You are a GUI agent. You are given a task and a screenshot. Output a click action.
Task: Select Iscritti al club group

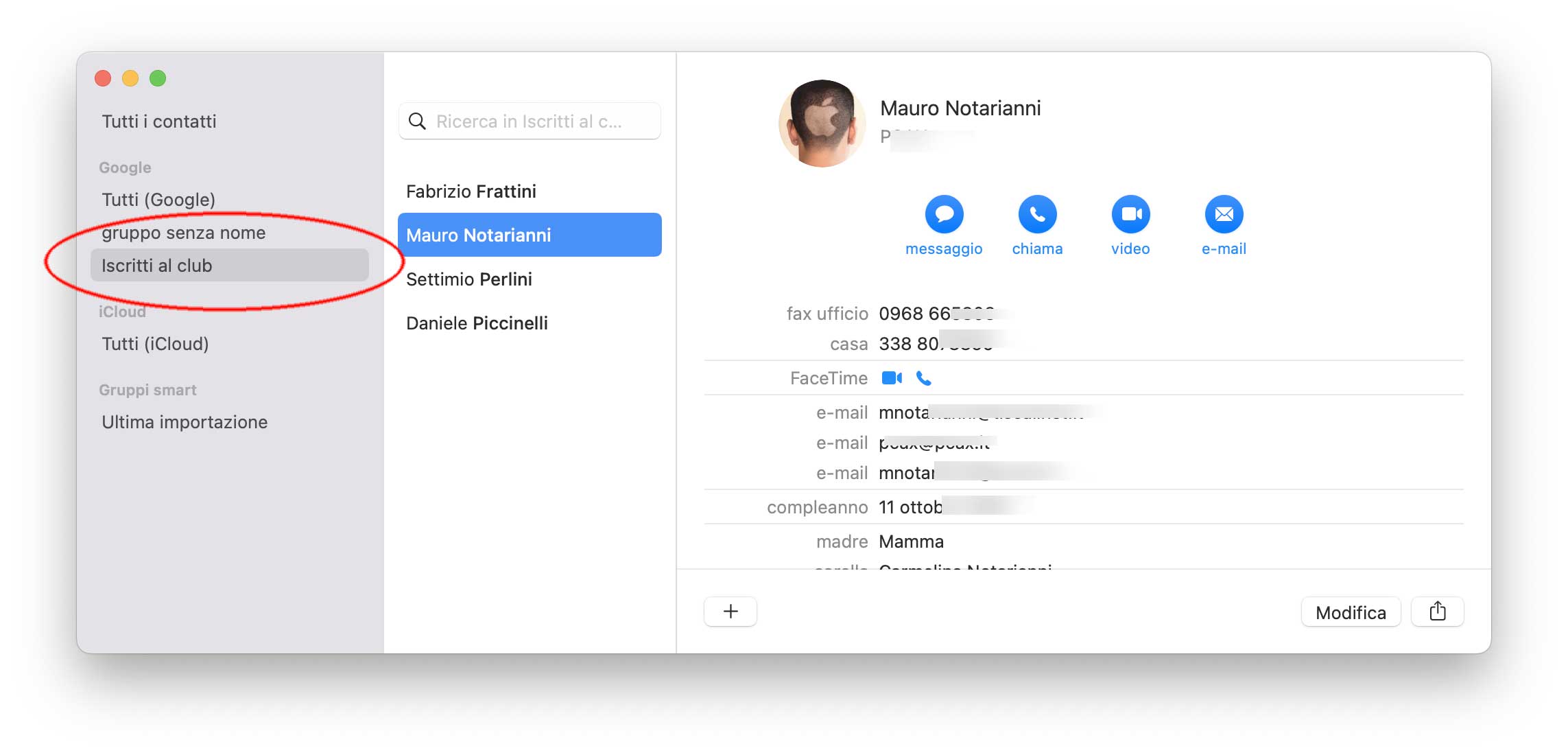coord(157,266)
